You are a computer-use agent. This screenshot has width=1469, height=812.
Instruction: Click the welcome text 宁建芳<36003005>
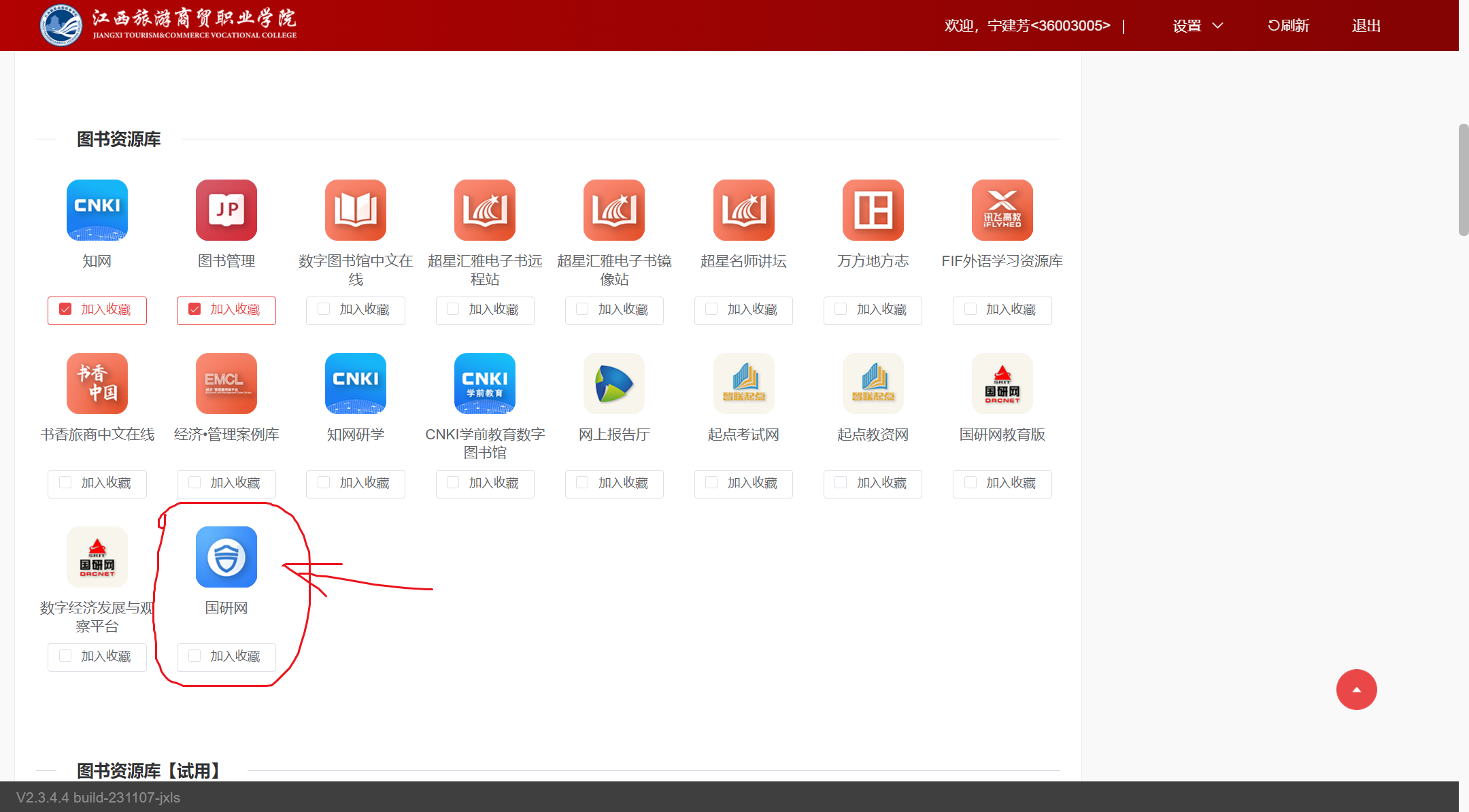click(1049, 26)
